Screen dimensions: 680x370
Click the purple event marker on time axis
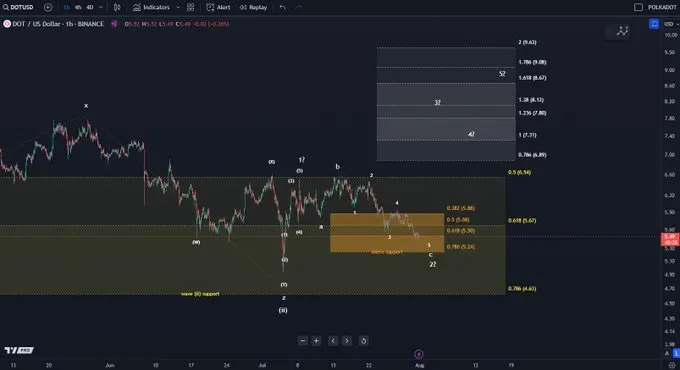[418, 354]
